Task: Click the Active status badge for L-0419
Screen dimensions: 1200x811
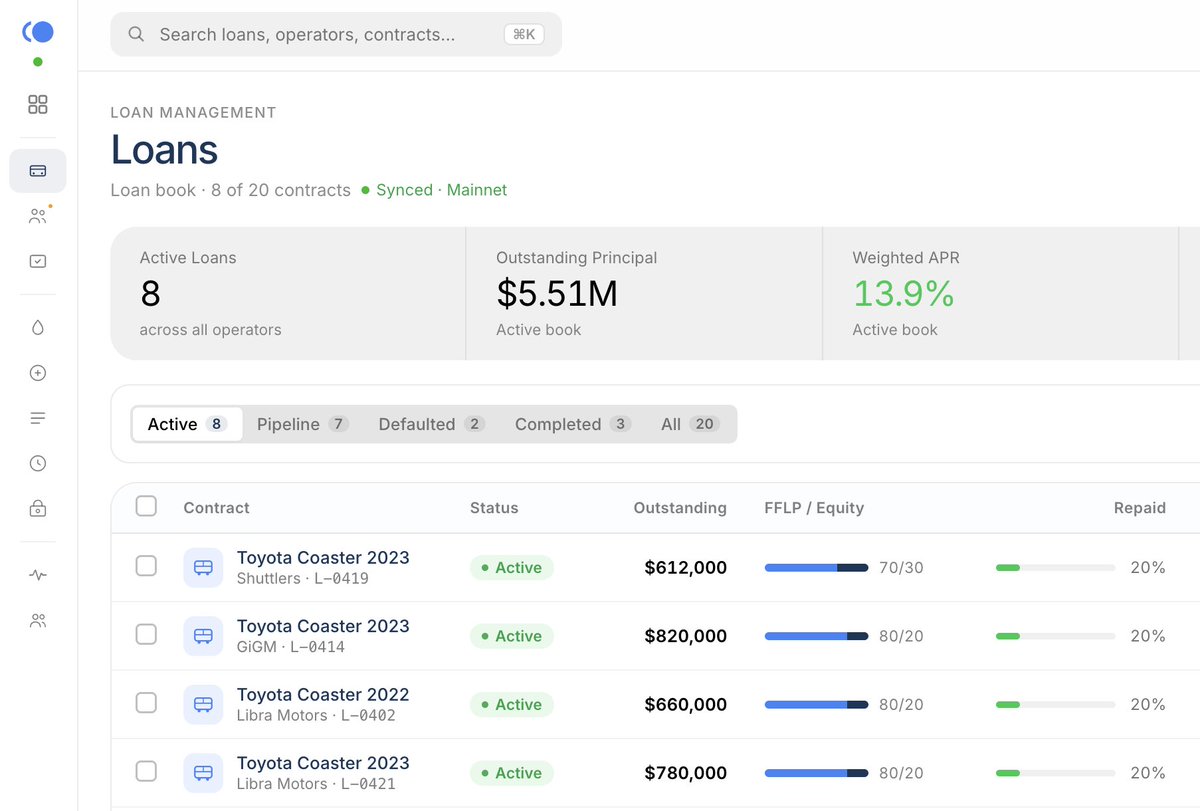Action: click(x=511, y=567)
